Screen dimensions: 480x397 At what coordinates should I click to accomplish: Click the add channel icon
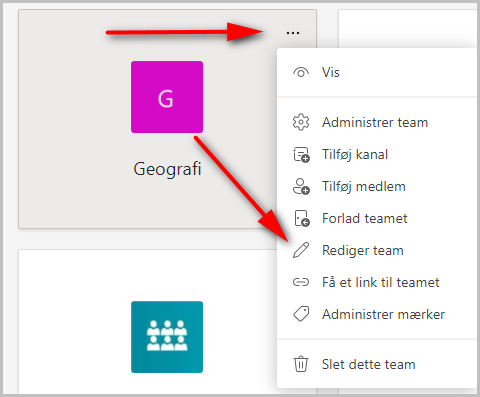[x=301, y=155]
